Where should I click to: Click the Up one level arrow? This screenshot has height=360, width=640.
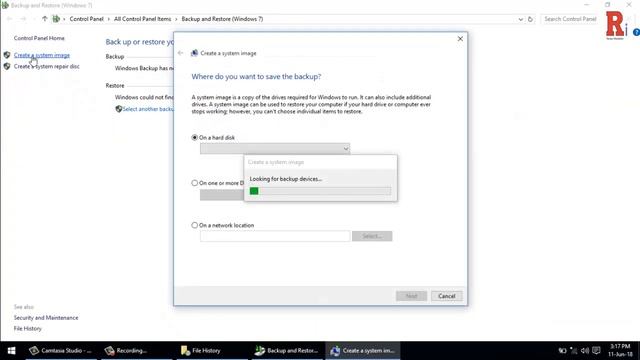pyautogui.click(x=44, y=19)
